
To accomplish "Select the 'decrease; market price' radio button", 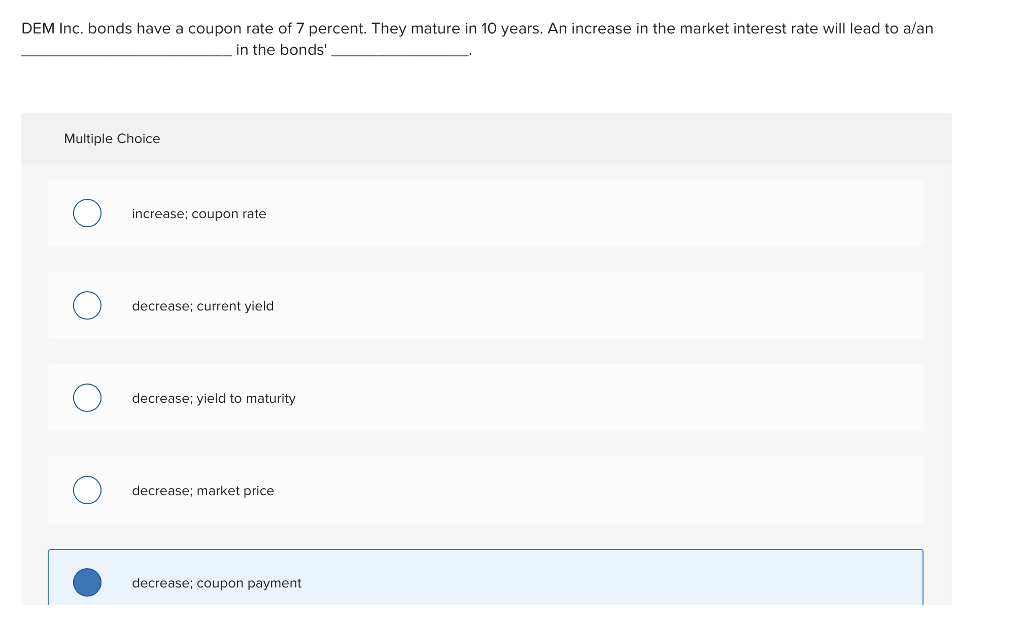I will (87, 490).
